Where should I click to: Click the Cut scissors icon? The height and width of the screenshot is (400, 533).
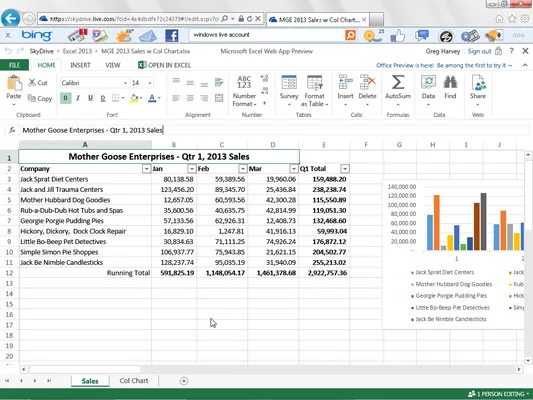[32, 83]
